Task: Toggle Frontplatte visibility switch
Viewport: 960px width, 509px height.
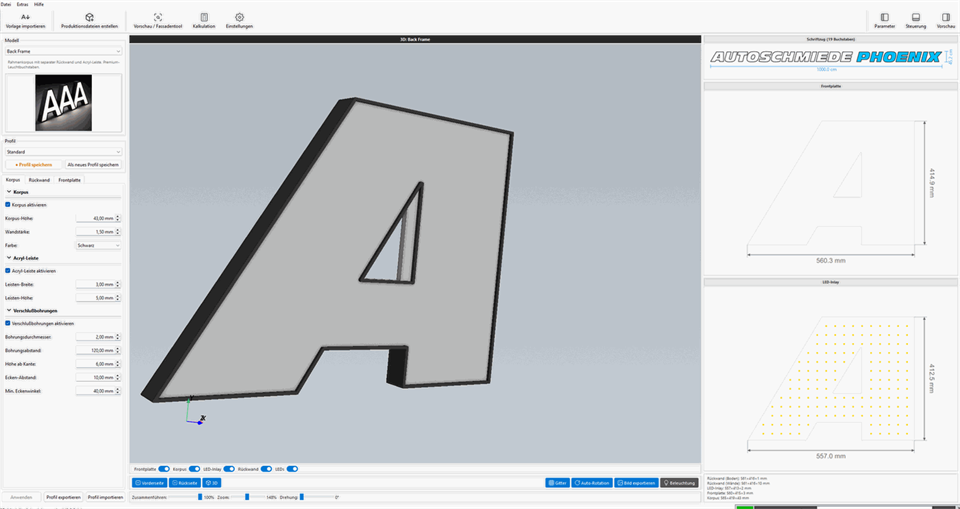Action: (164, 469)
